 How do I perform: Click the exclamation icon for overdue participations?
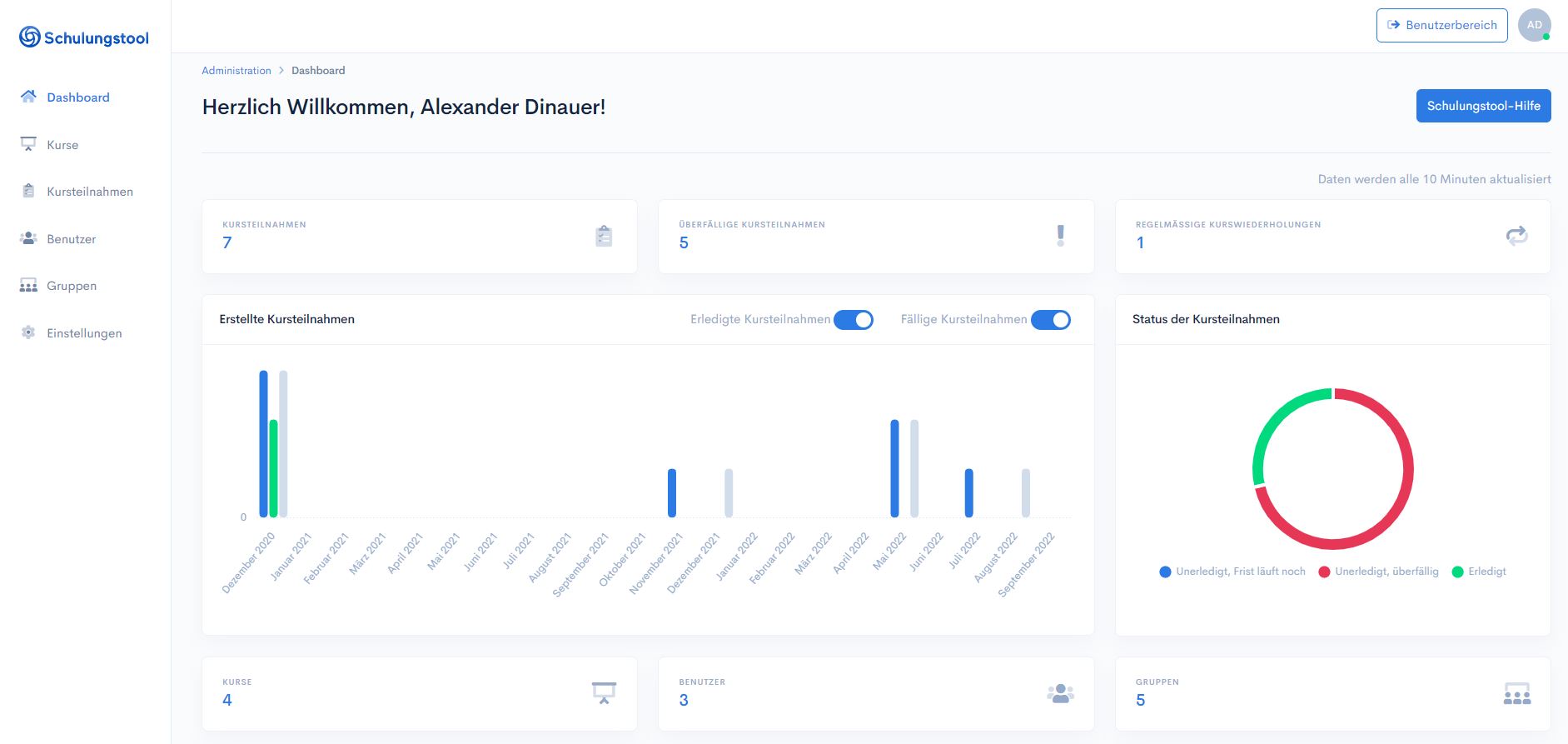pyautogui.click(x=1060, y=236)
